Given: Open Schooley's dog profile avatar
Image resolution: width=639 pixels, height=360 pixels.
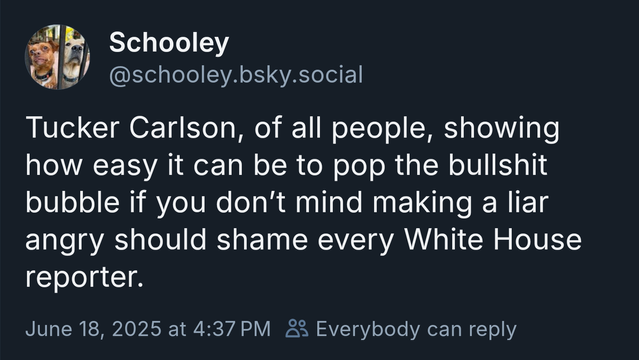Looking at the screenshot, I should (x=57, y=57).
